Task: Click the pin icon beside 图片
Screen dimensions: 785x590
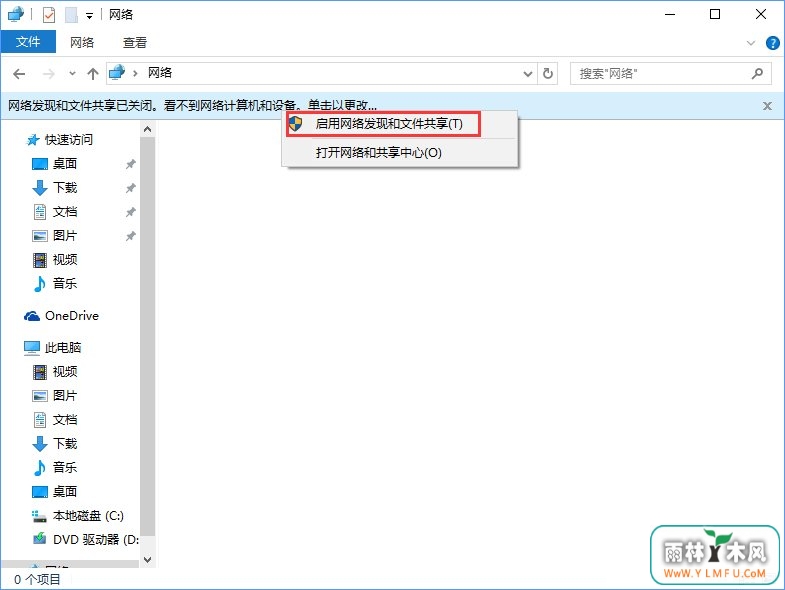Action: 131,236
